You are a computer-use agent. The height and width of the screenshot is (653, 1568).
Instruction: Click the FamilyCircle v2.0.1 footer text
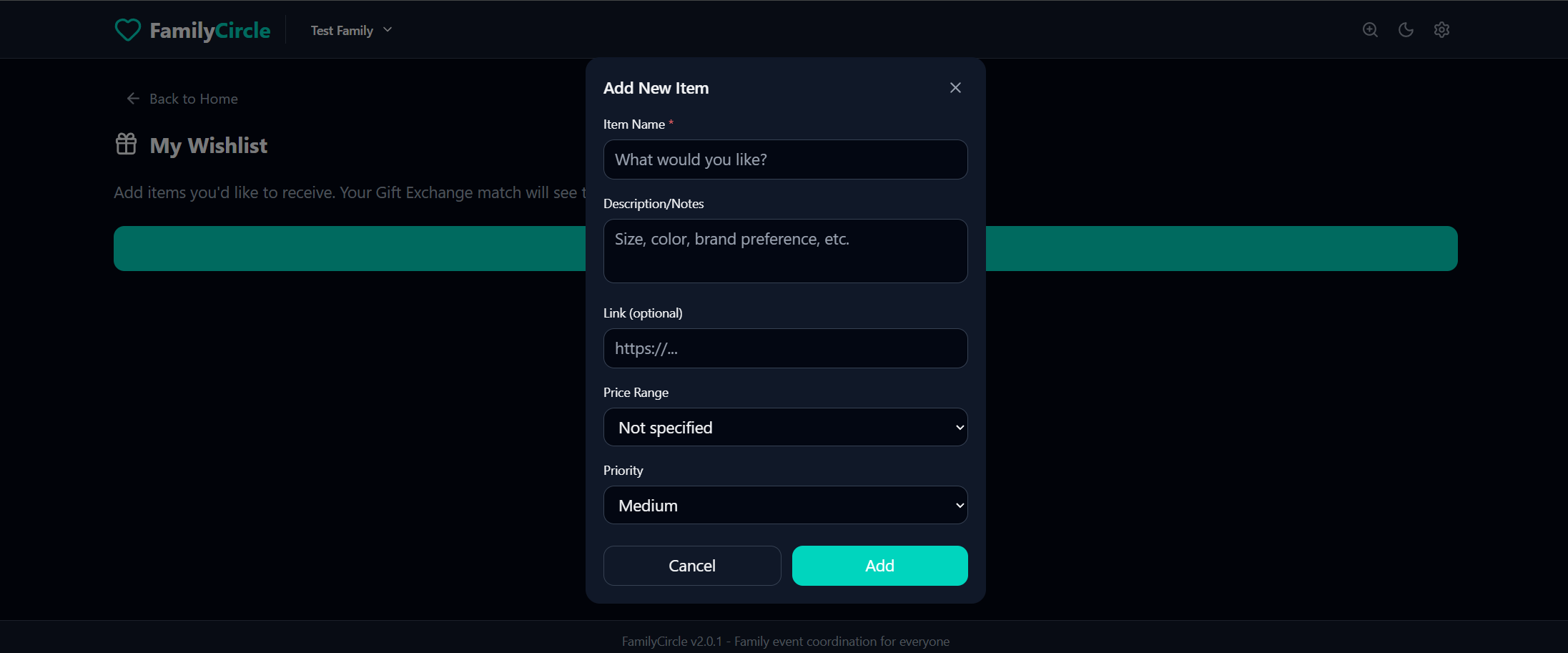[x=785, y=642]
